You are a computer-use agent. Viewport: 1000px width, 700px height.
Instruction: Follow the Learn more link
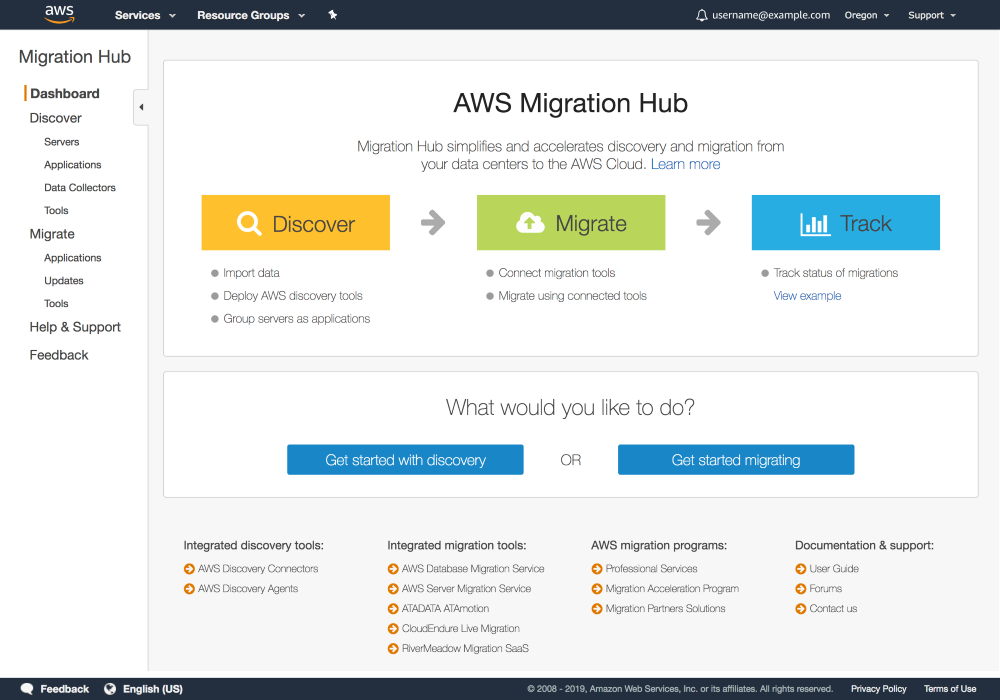(x=685, y=164)
